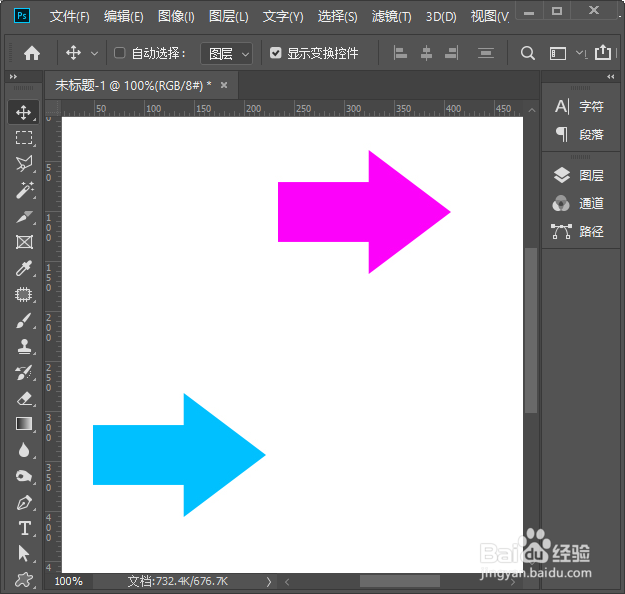
Task: Select the Custom Shape tool
Action: (24, 580)
